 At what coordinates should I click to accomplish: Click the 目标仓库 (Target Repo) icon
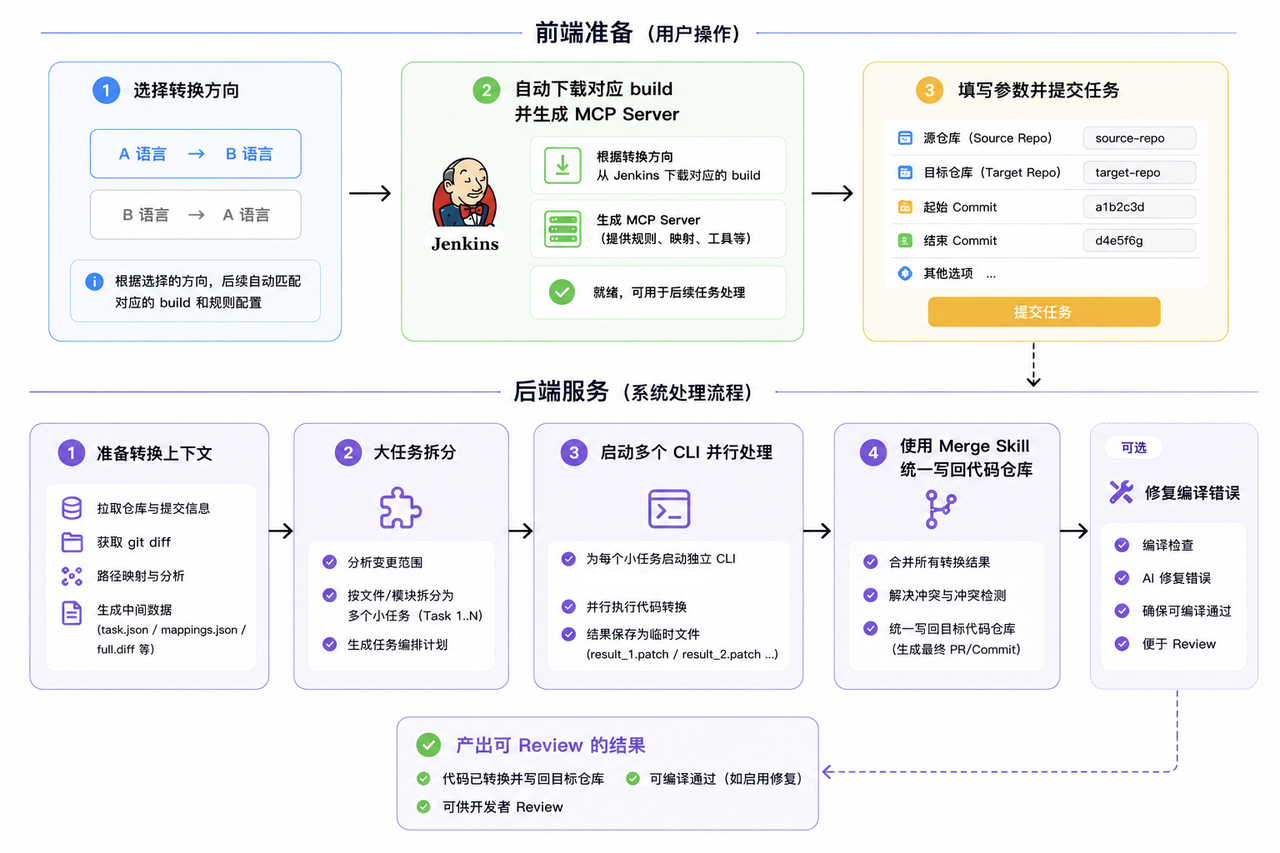pos(905,172)
